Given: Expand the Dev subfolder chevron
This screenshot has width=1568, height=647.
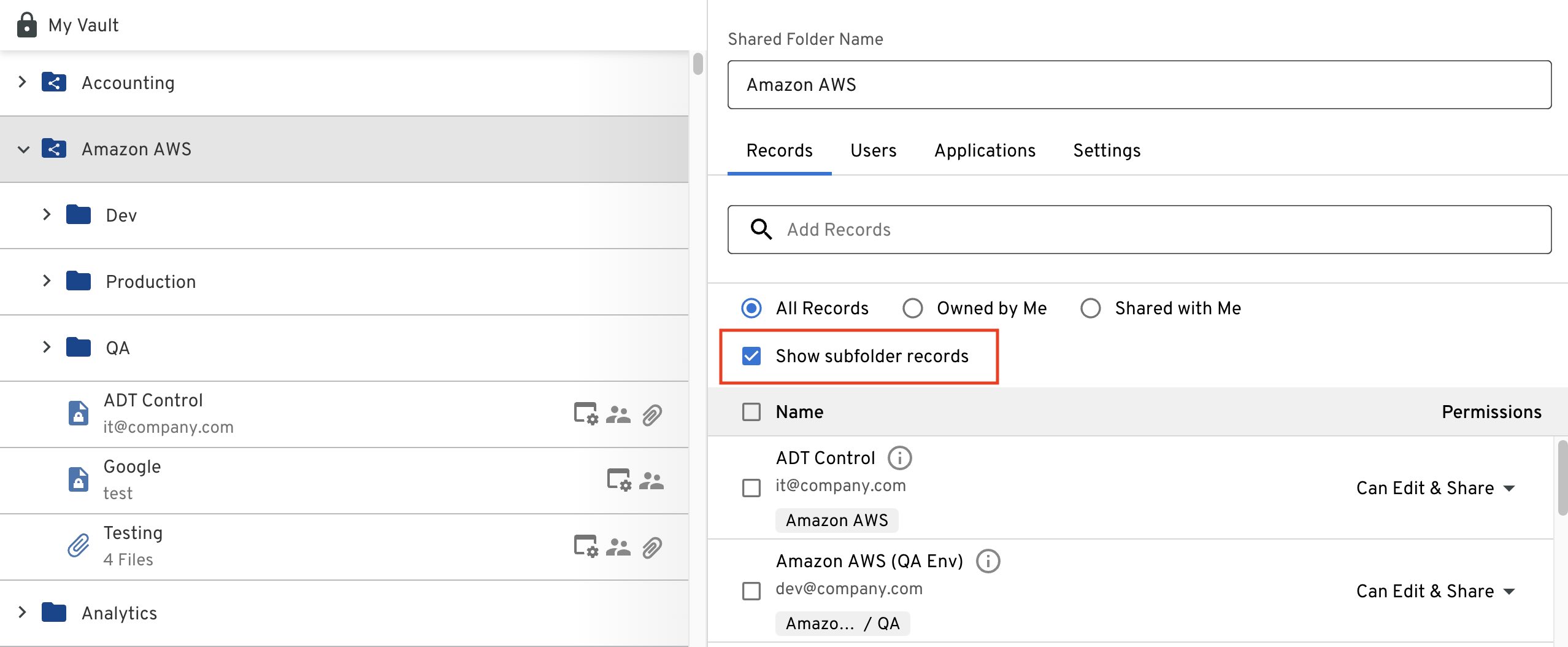Looking at the screenshot, I should pyautogui.click(x=47, y=214).
